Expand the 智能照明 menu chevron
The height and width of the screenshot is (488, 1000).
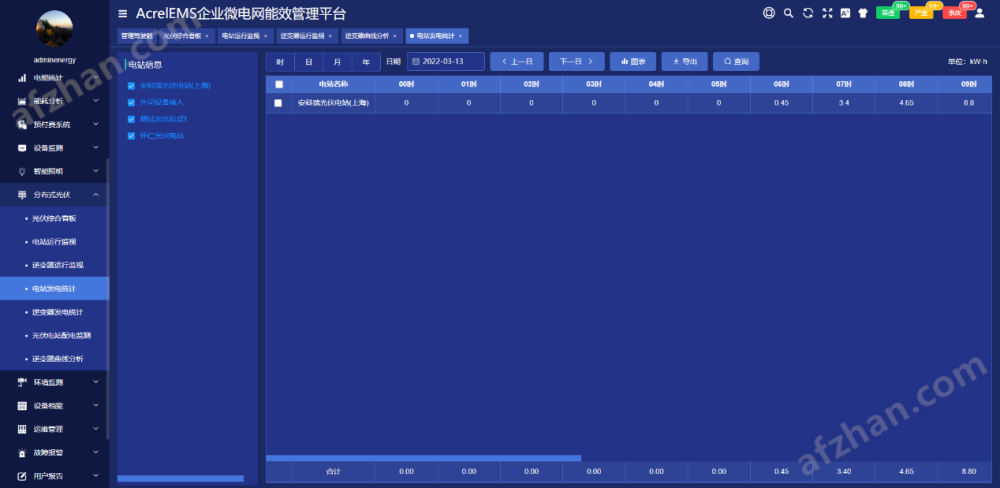click(96, 171)
